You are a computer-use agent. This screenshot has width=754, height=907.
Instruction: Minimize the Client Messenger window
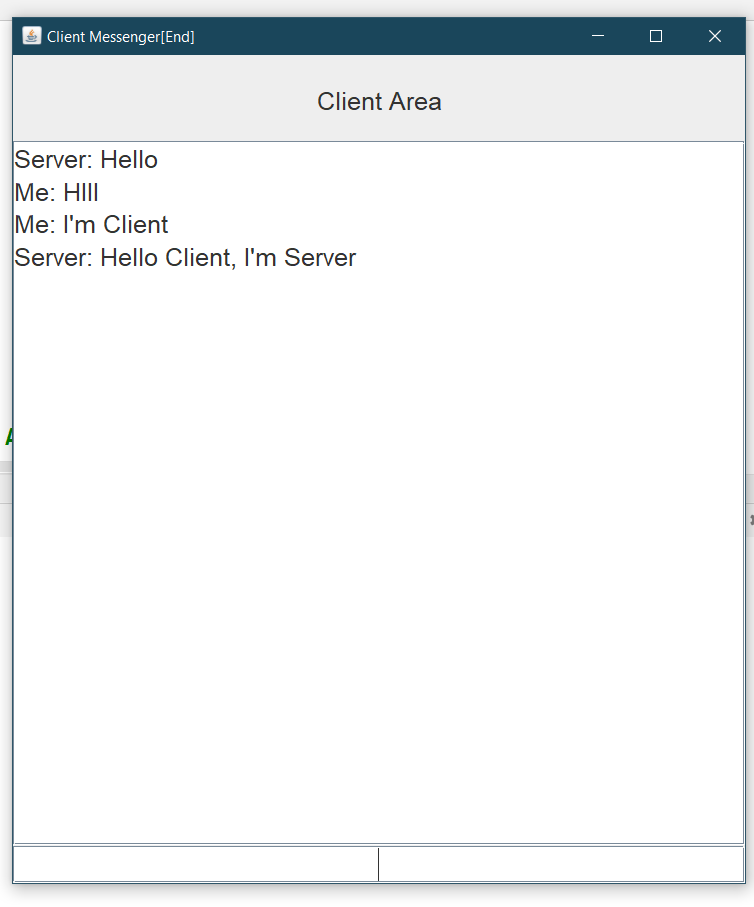pos(598,36)
